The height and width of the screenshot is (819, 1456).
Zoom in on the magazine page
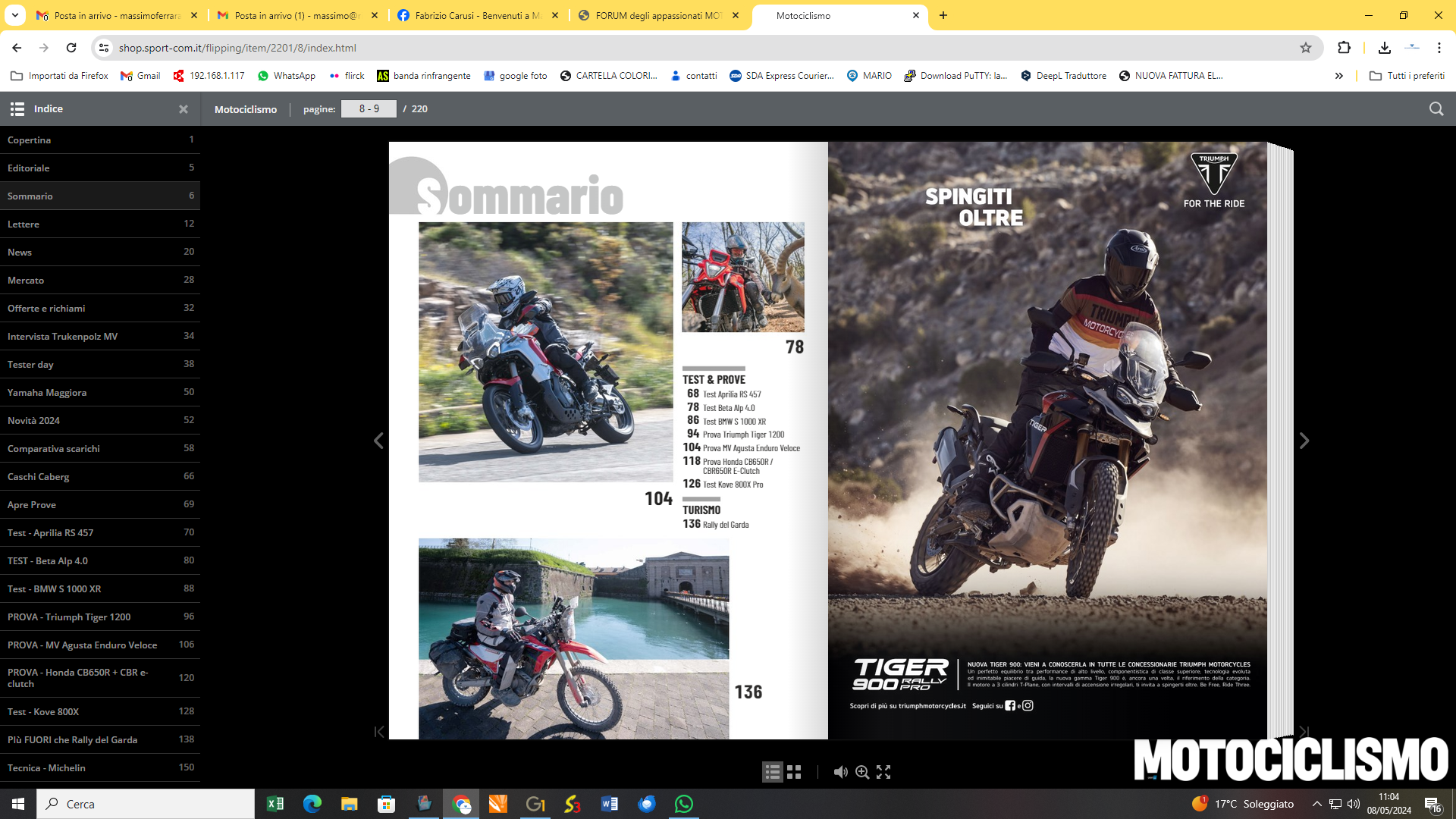point(862,772)
